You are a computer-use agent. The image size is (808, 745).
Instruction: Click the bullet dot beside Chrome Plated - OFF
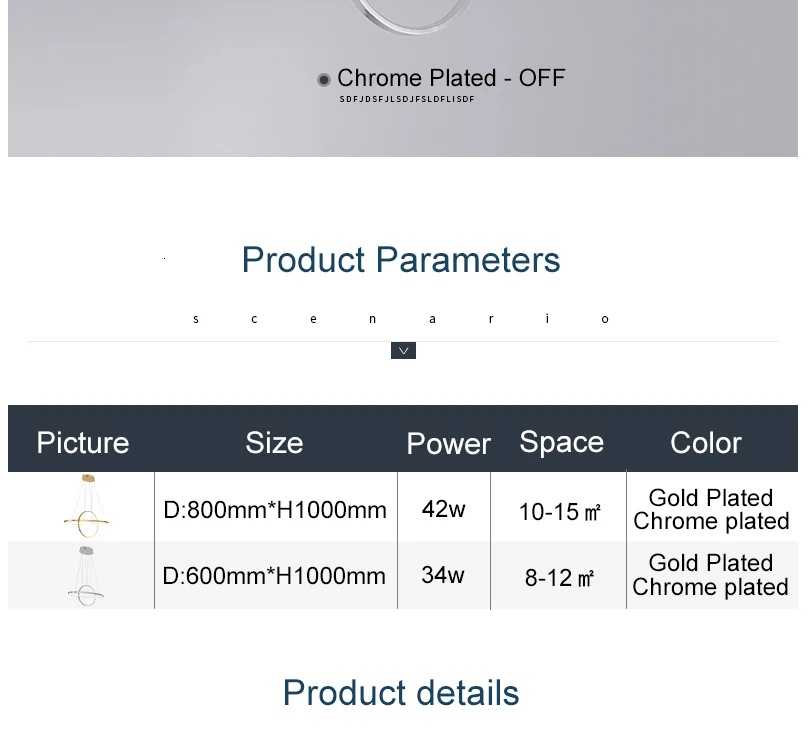[x=324, y=80]
